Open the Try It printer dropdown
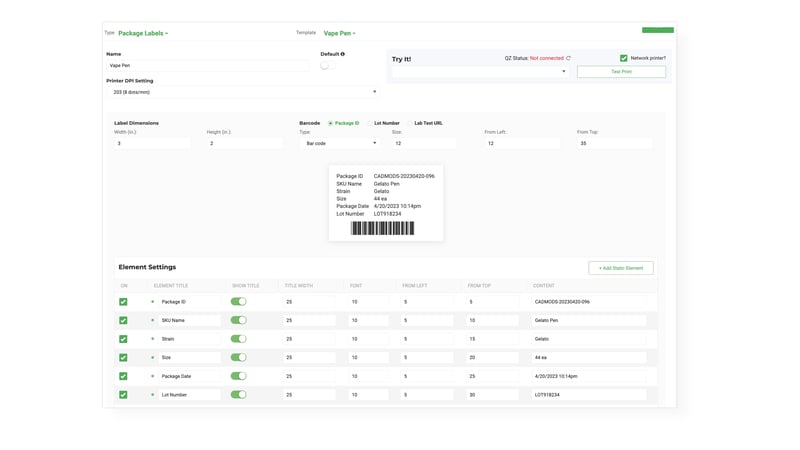Image resolution: width=800 pixels, height=450 pixels. [480, 72]
